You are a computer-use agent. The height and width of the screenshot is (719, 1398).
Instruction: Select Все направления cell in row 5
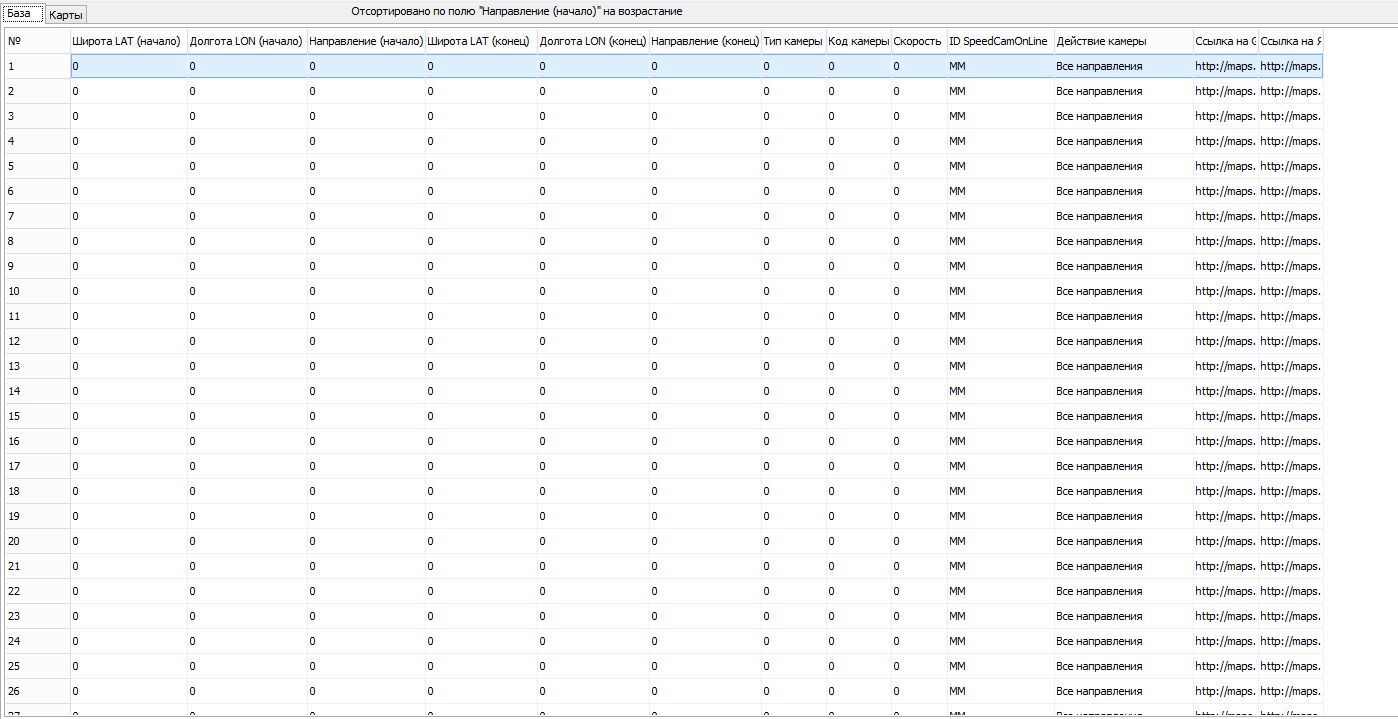click(x=1099, y=166)
